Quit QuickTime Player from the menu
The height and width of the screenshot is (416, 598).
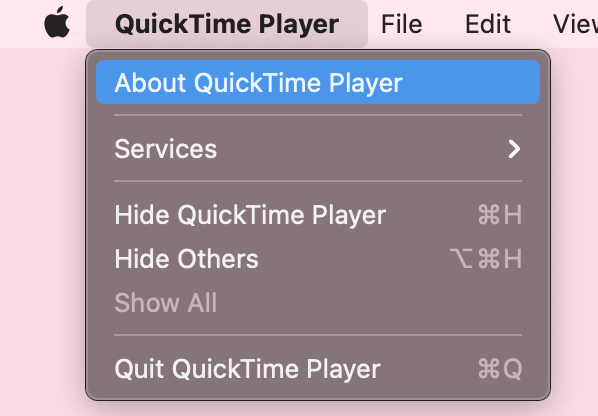coord(318,369)
